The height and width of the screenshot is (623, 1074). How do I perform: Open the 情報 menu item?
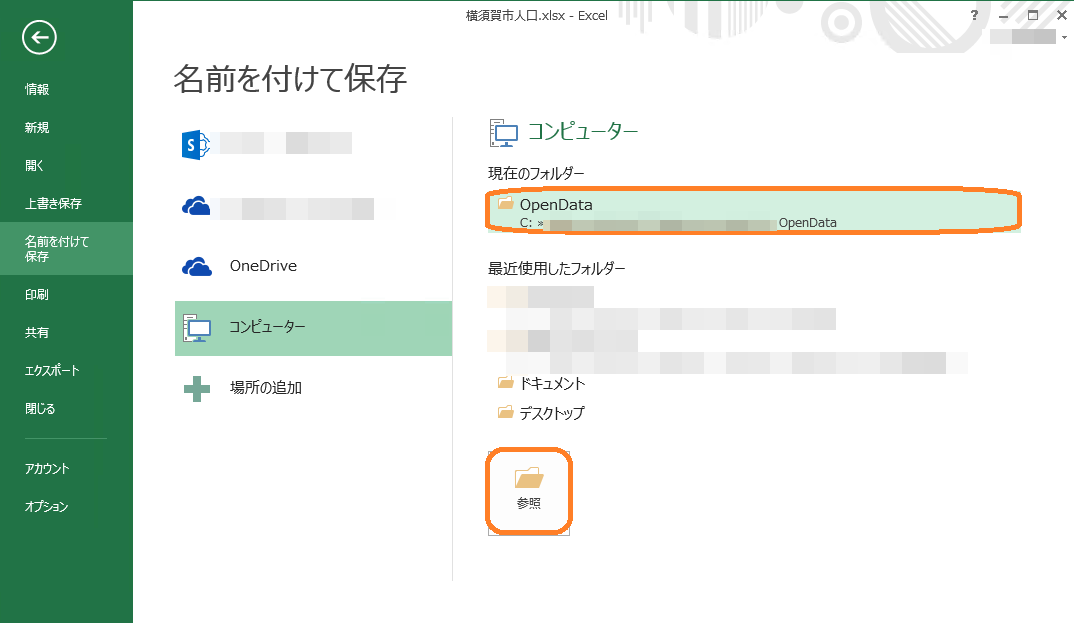tap(37, 90)
